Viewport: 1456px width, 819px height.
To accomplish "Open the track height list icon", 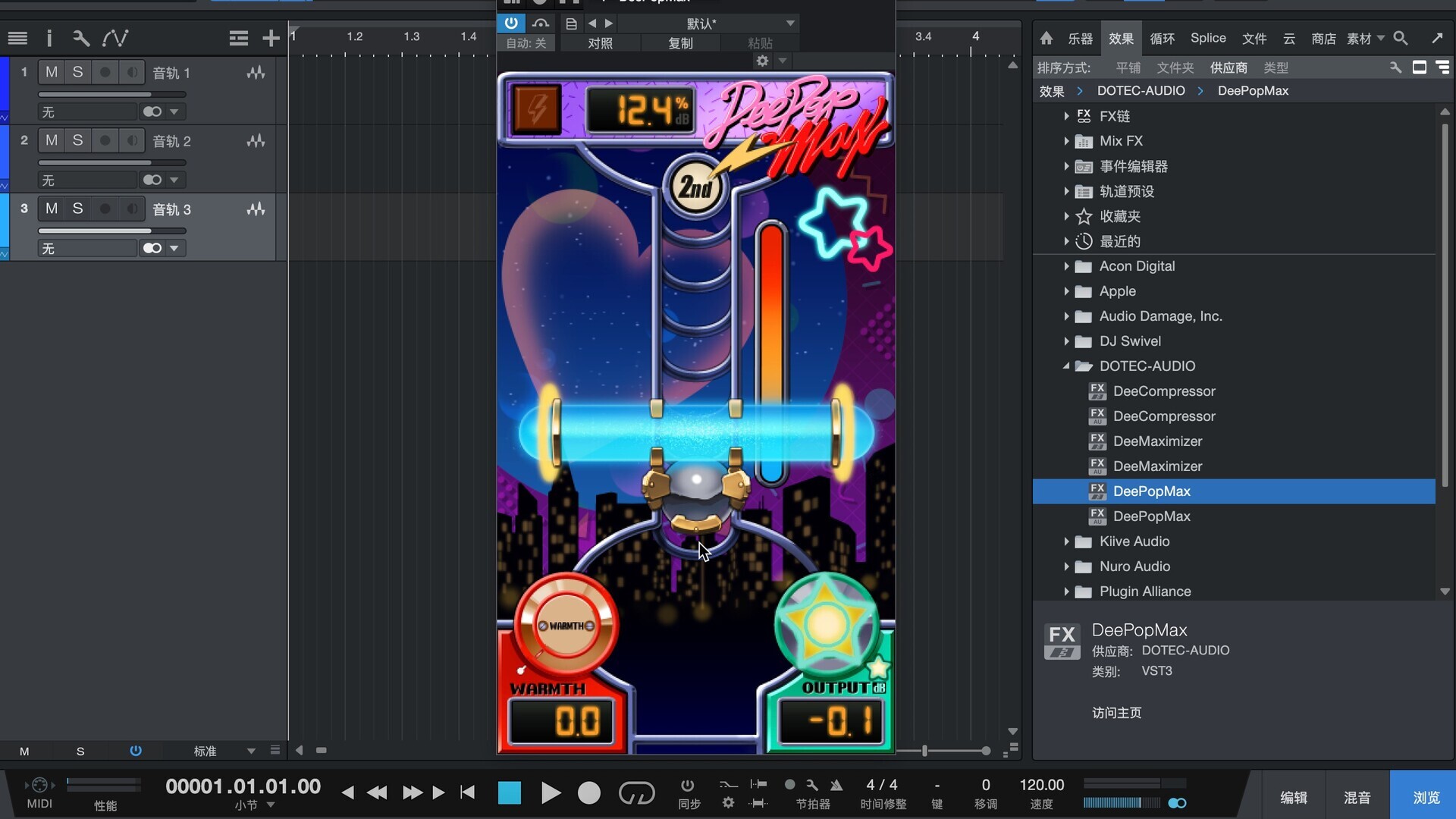I will point(239,38).
